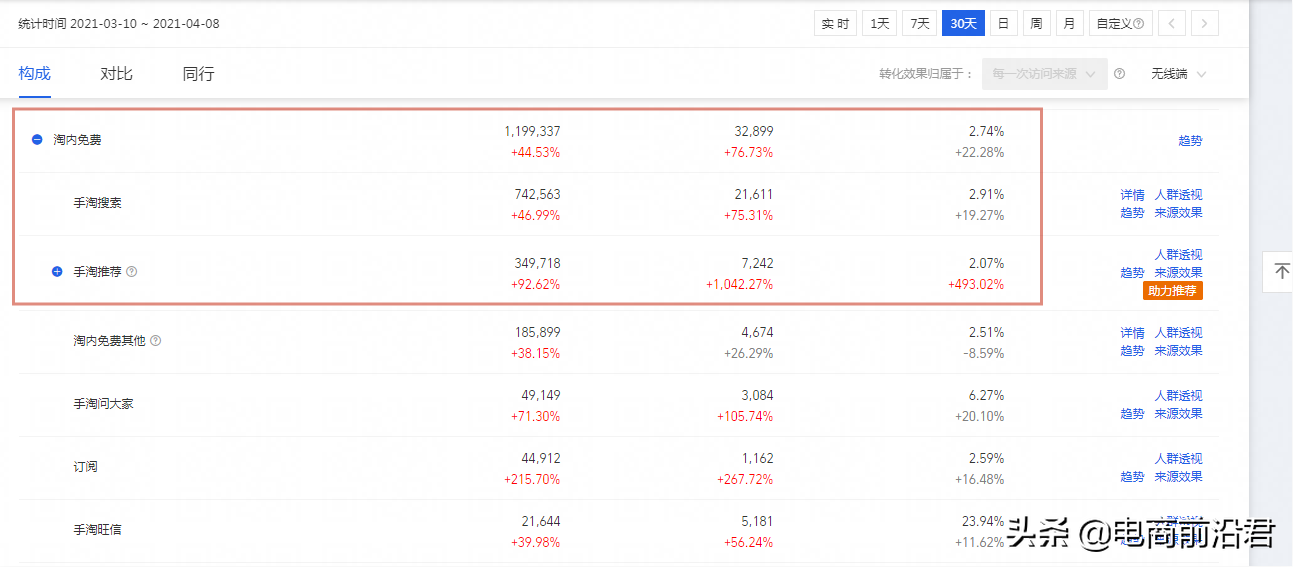Collapse the 淘内免费 row
The height and width of the screenshot is (567, 1293).
pyautogui.click(x=37, y=140)
